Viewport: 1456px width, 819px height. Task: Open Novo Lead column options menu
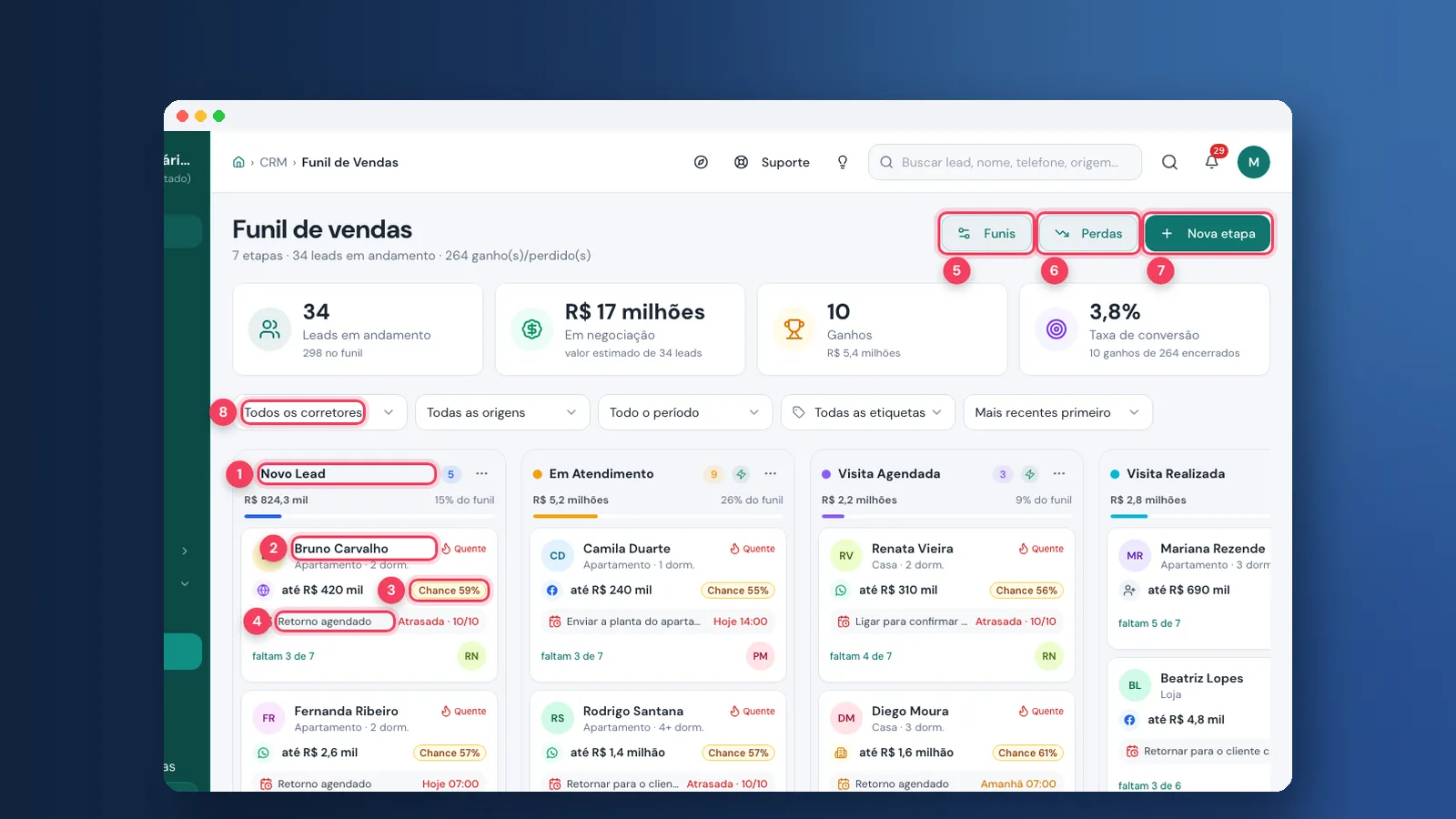pos(481,474)
